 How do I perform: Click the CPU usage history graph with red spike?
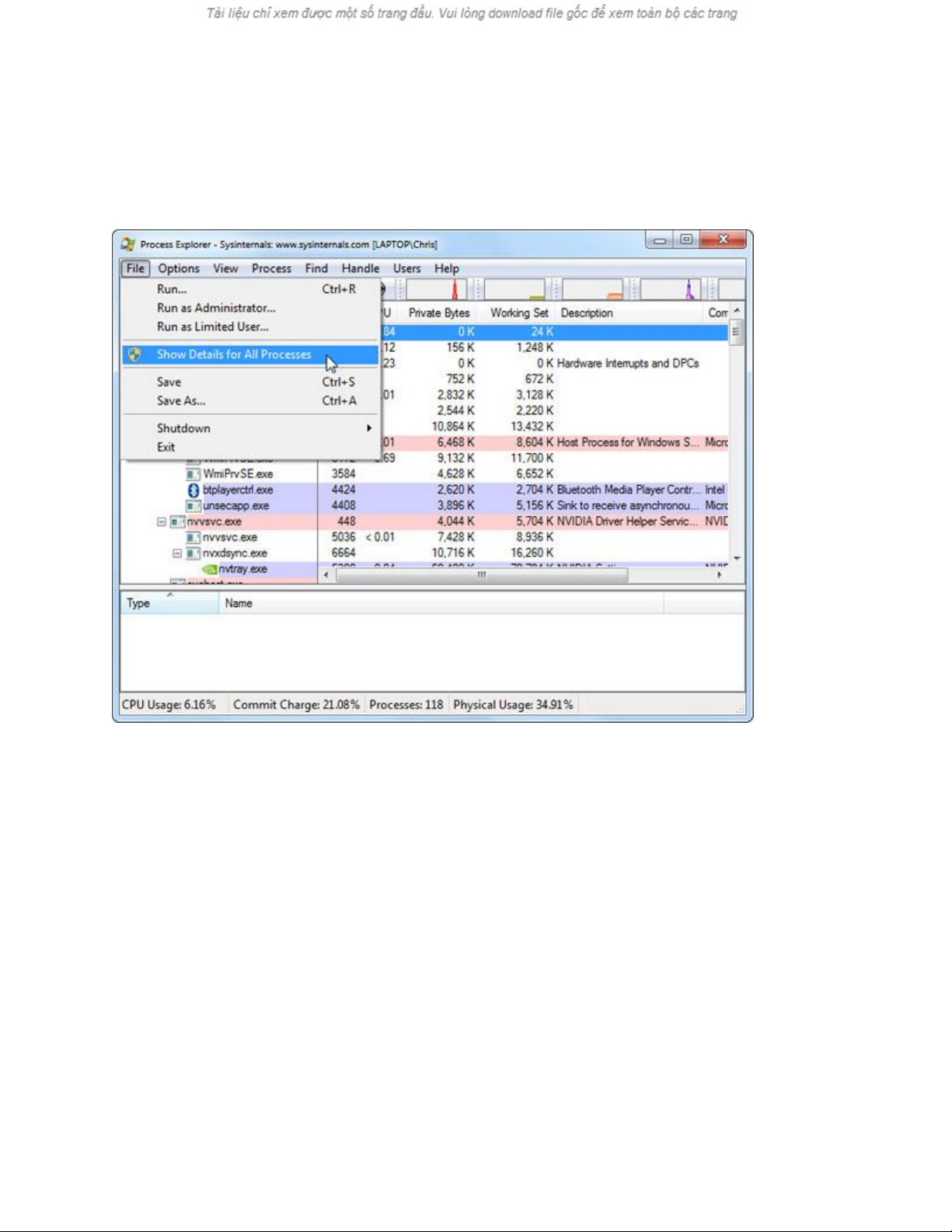point(437,290)
